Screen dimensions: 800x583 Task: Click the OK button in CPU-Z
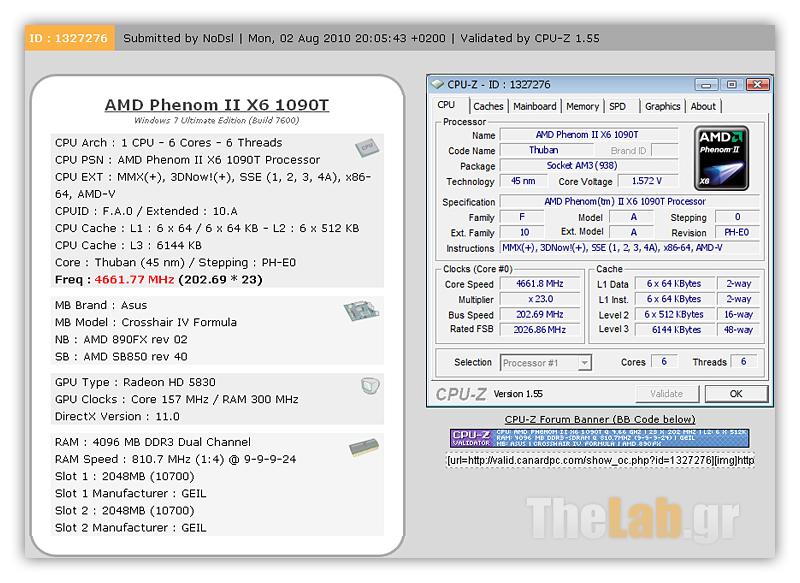point(736,394)
